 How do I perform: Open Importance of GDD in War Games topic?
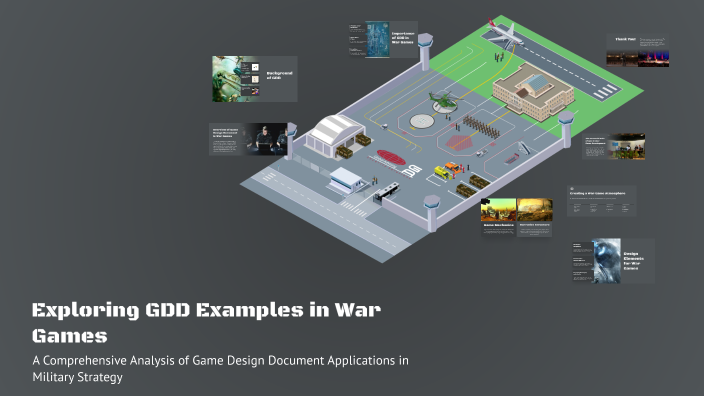[383, 39]
